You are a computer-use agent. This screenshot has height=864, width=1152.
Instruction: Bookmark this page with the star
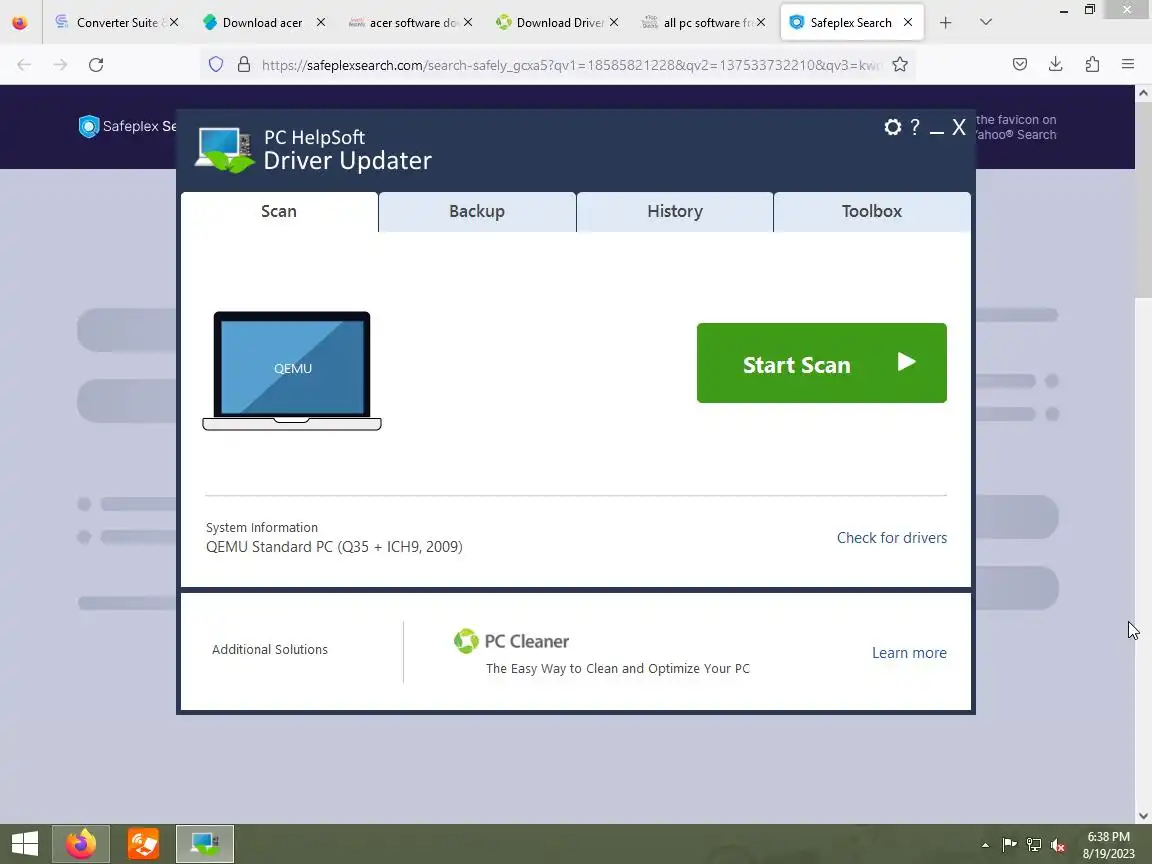coord(900,65)
